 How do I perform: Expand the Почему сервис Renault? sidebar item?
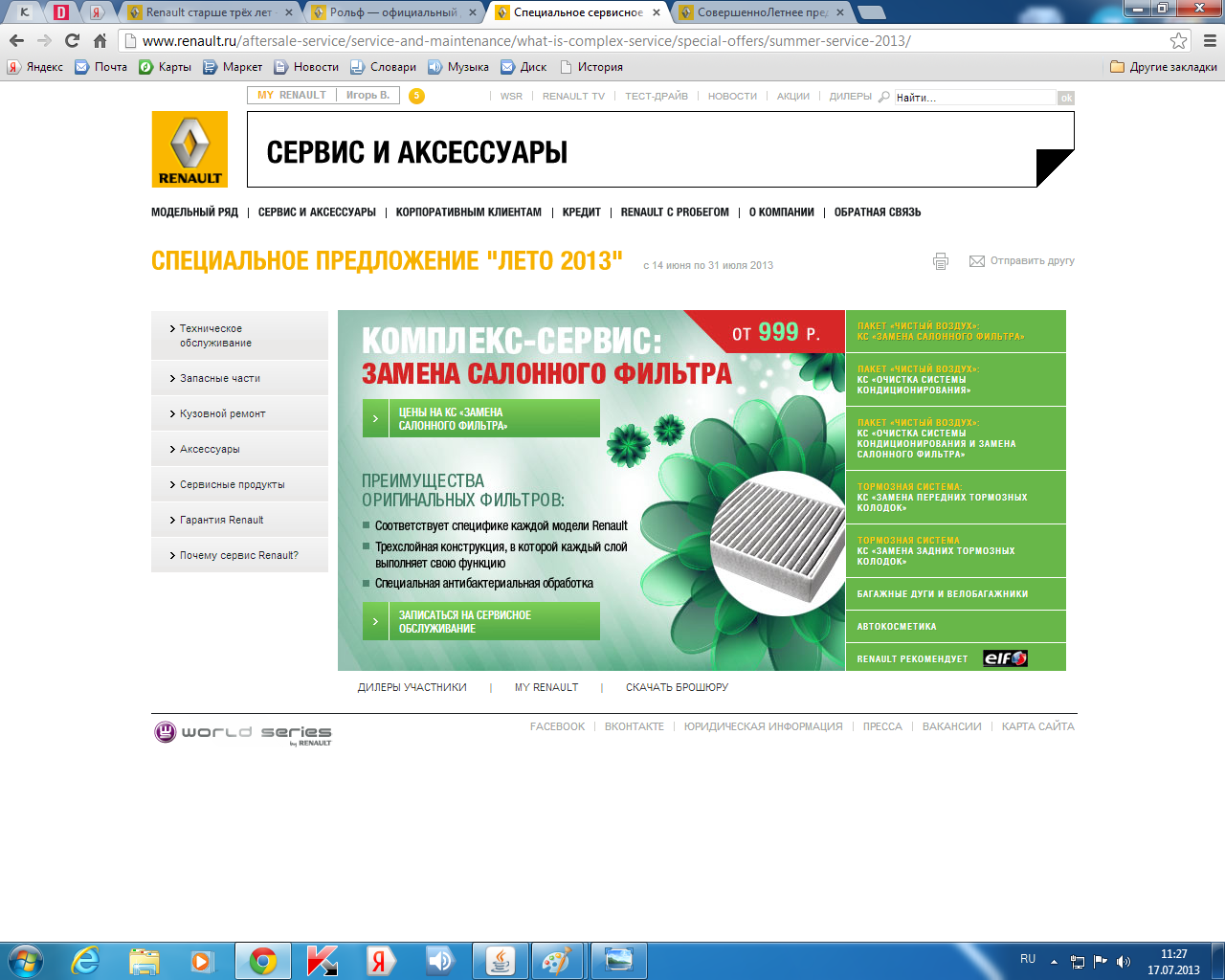(239, 555)
